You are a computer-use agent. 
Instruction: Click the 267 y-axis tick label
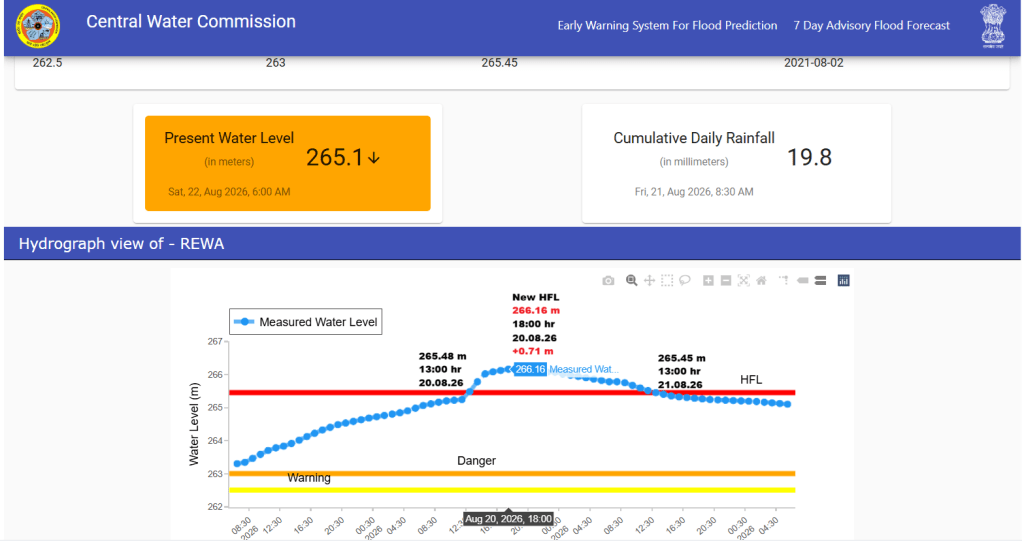pyautogui.click(x=215, y=341)
